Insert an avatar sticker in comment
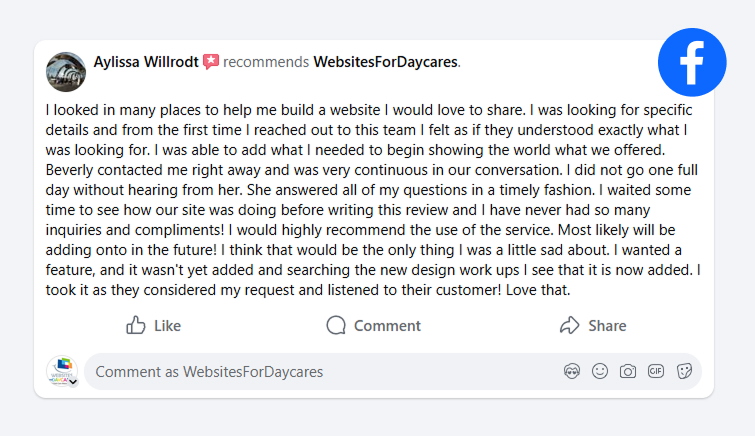Image resolution: width=755 pixels, height=436 pixels. tap(572, 371)
